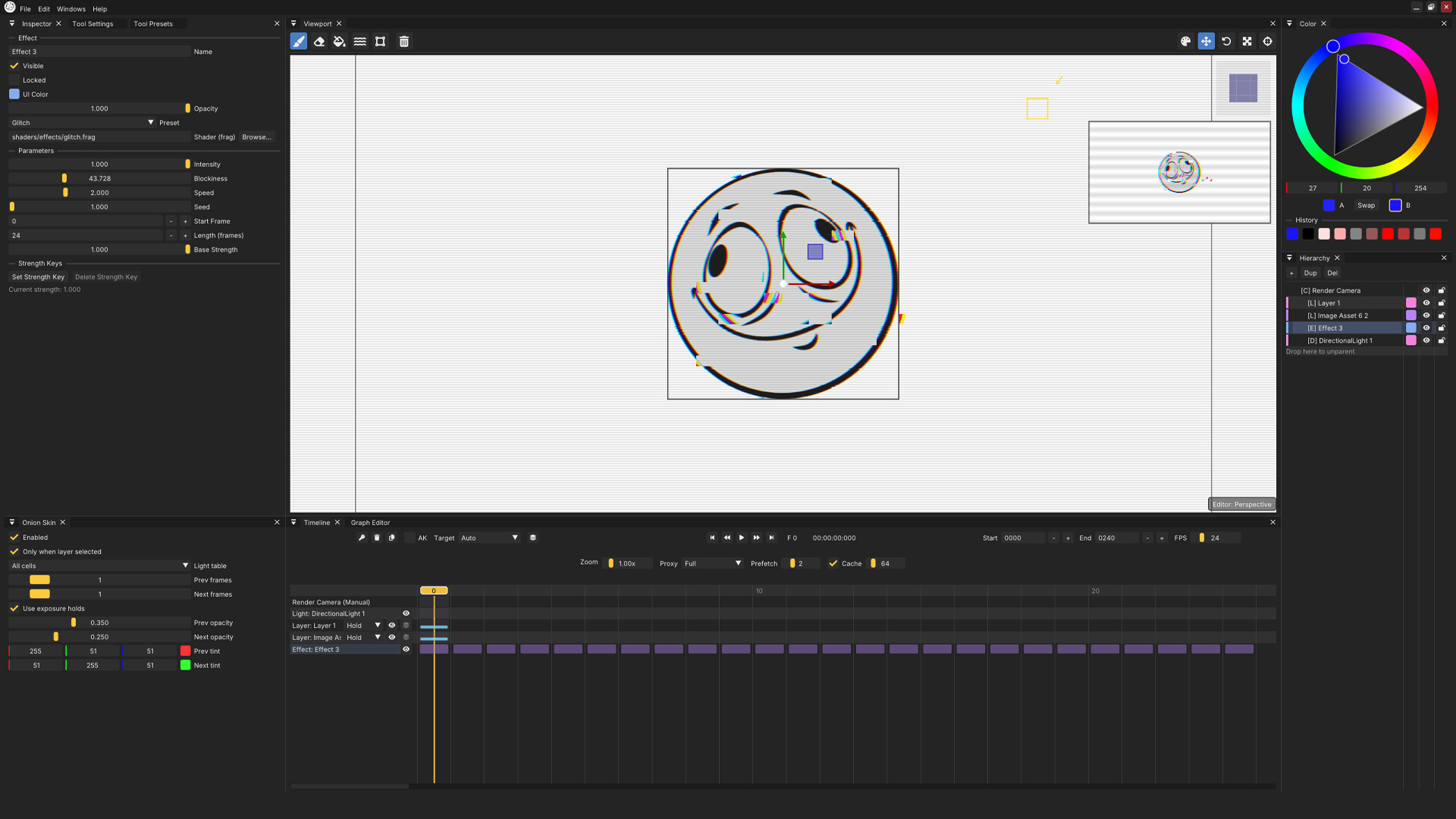1456x819 pixels.
Task: Click the insert keyframe icon in the Timeline
Action: (x=362, y=538)
